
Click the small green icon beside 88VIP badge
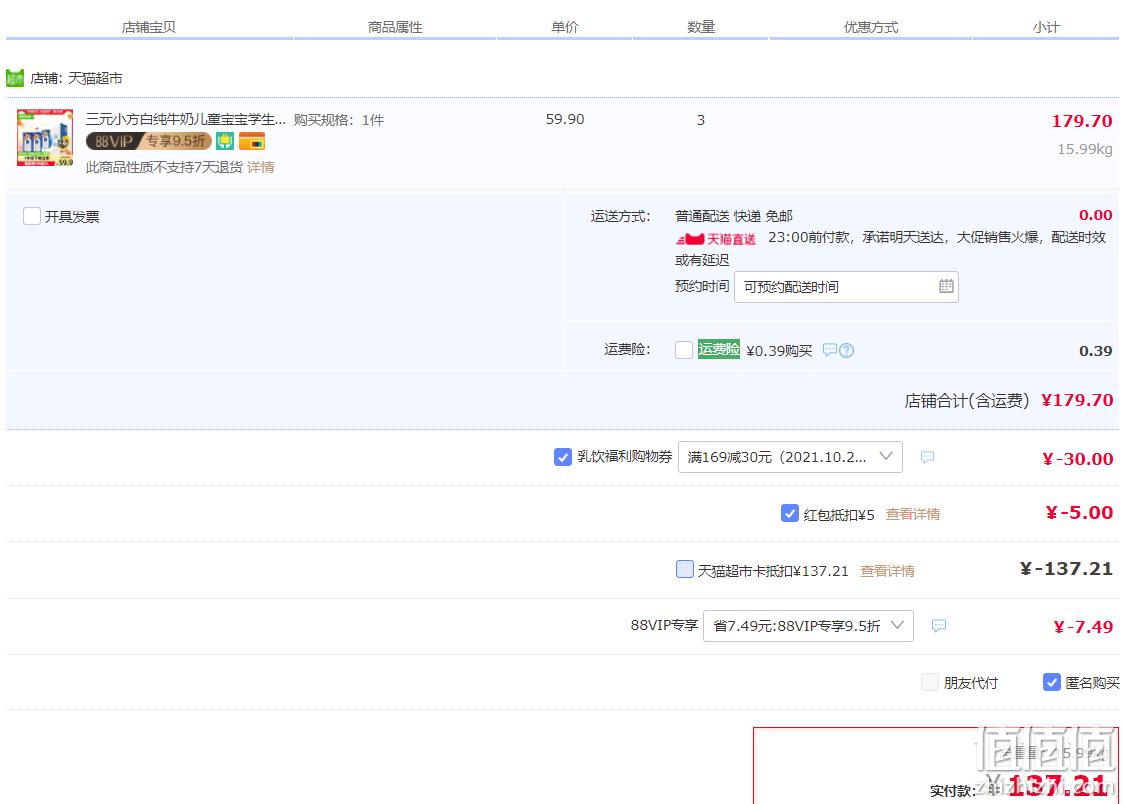coord(225,141)
